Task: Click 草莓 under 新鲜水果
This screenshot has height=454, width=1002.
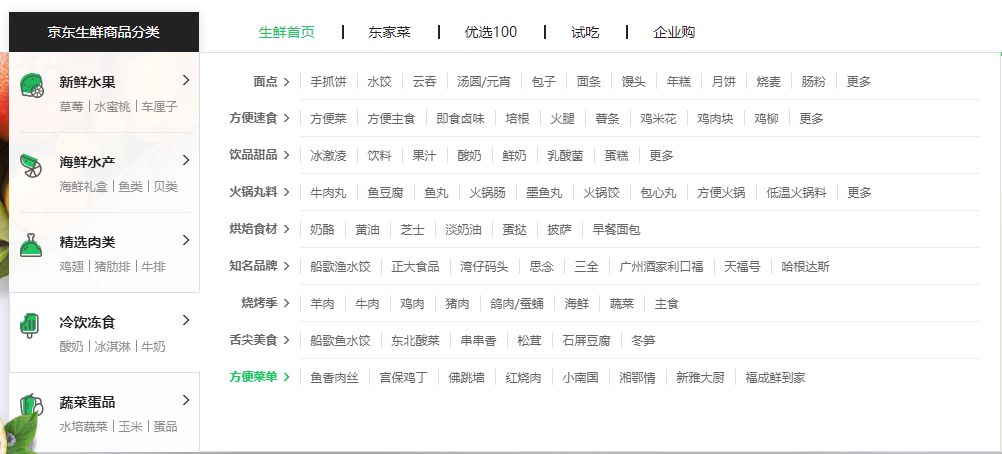Action: [x=71, y=107]
